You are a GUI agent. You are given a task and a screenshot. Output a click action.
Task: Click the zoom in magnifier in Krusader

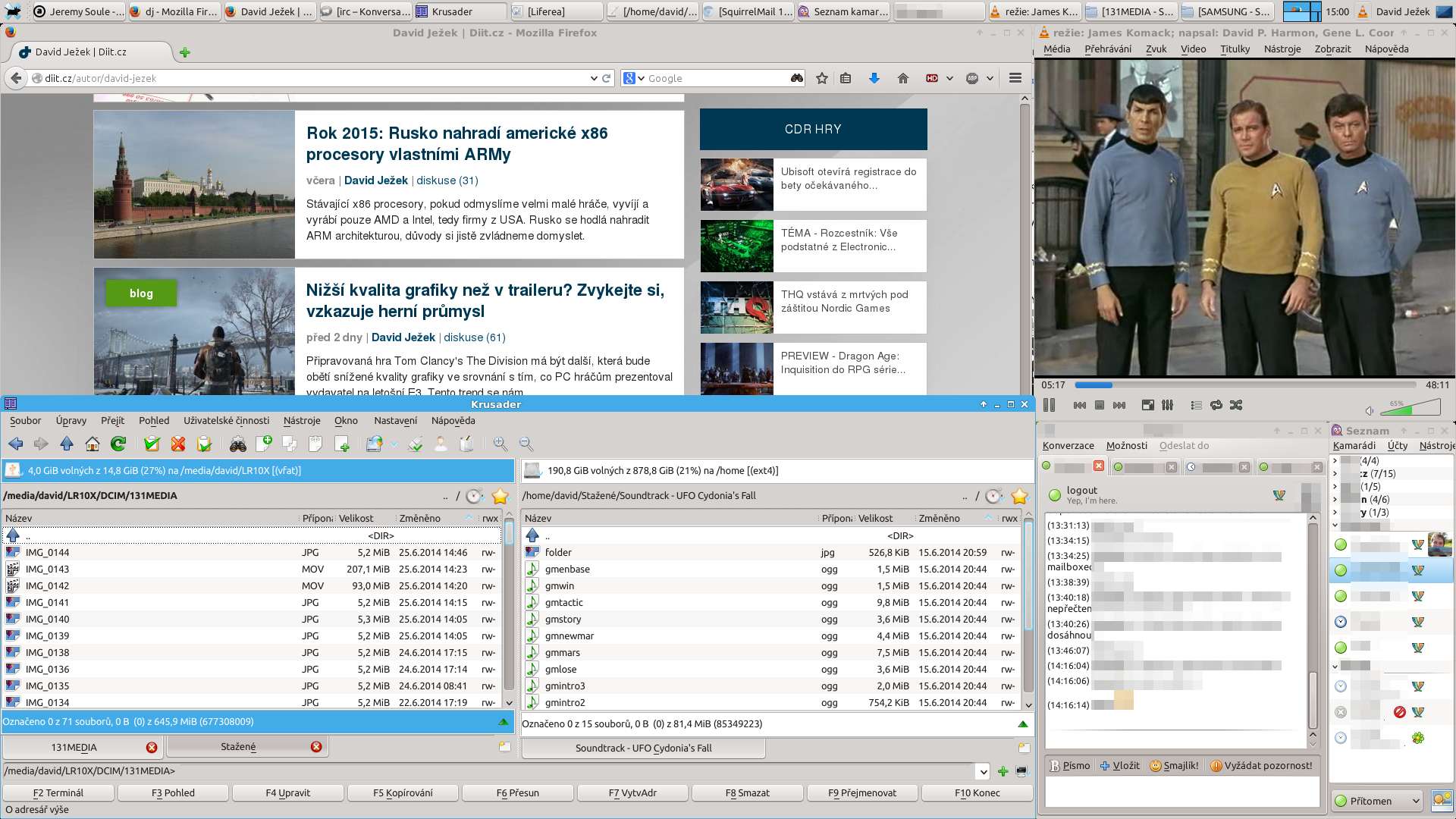point(500,444)
